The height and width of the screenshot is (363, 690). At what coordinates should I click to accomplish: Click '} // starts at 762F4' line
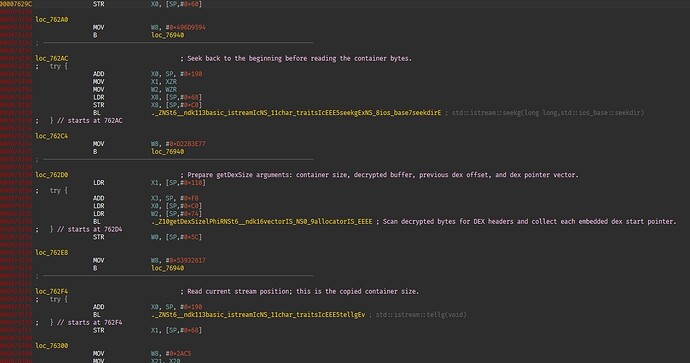[x=86, y=323]
